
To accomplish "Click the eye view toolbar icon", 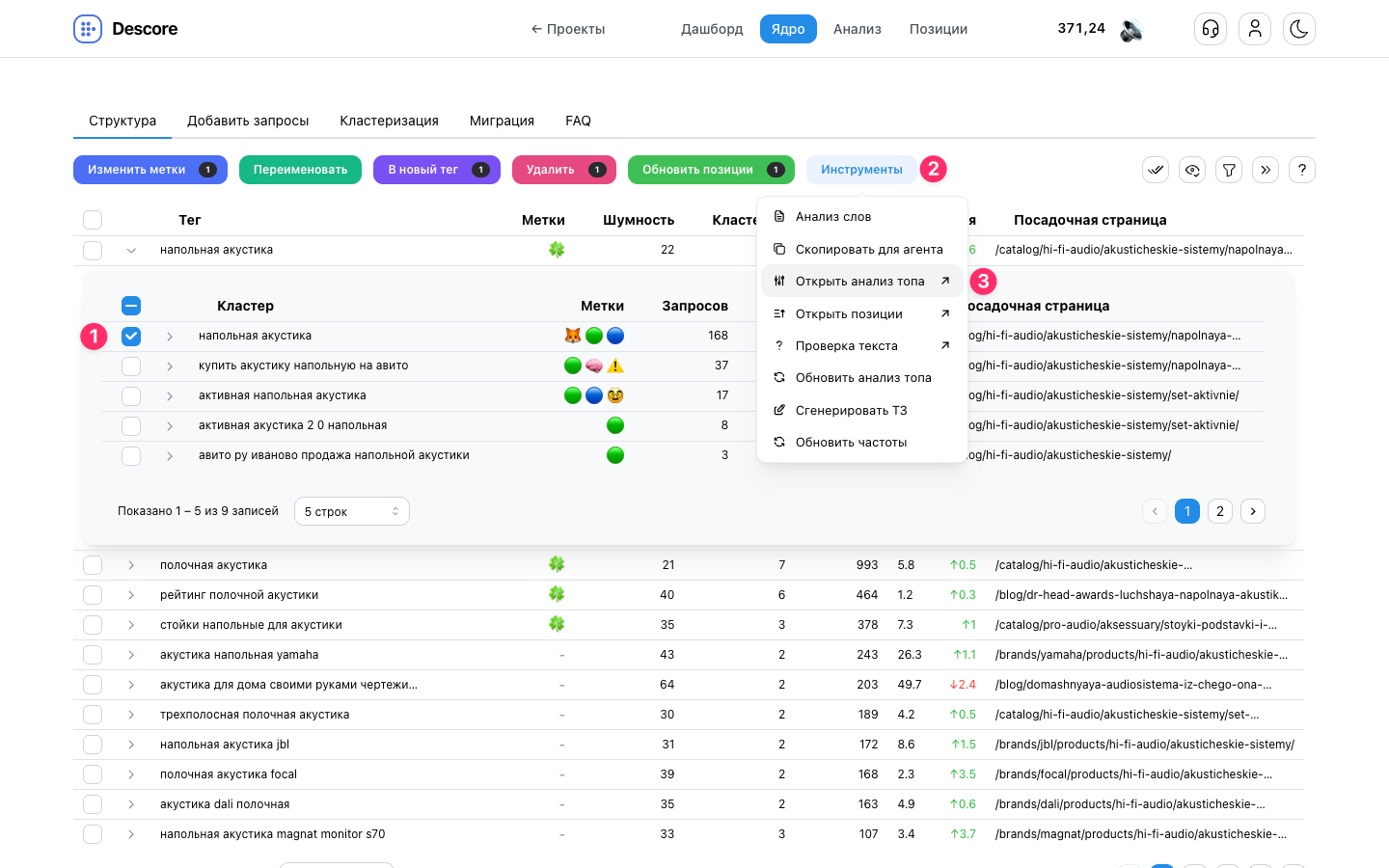I will pyautogui.click(x=1192, y=170).
